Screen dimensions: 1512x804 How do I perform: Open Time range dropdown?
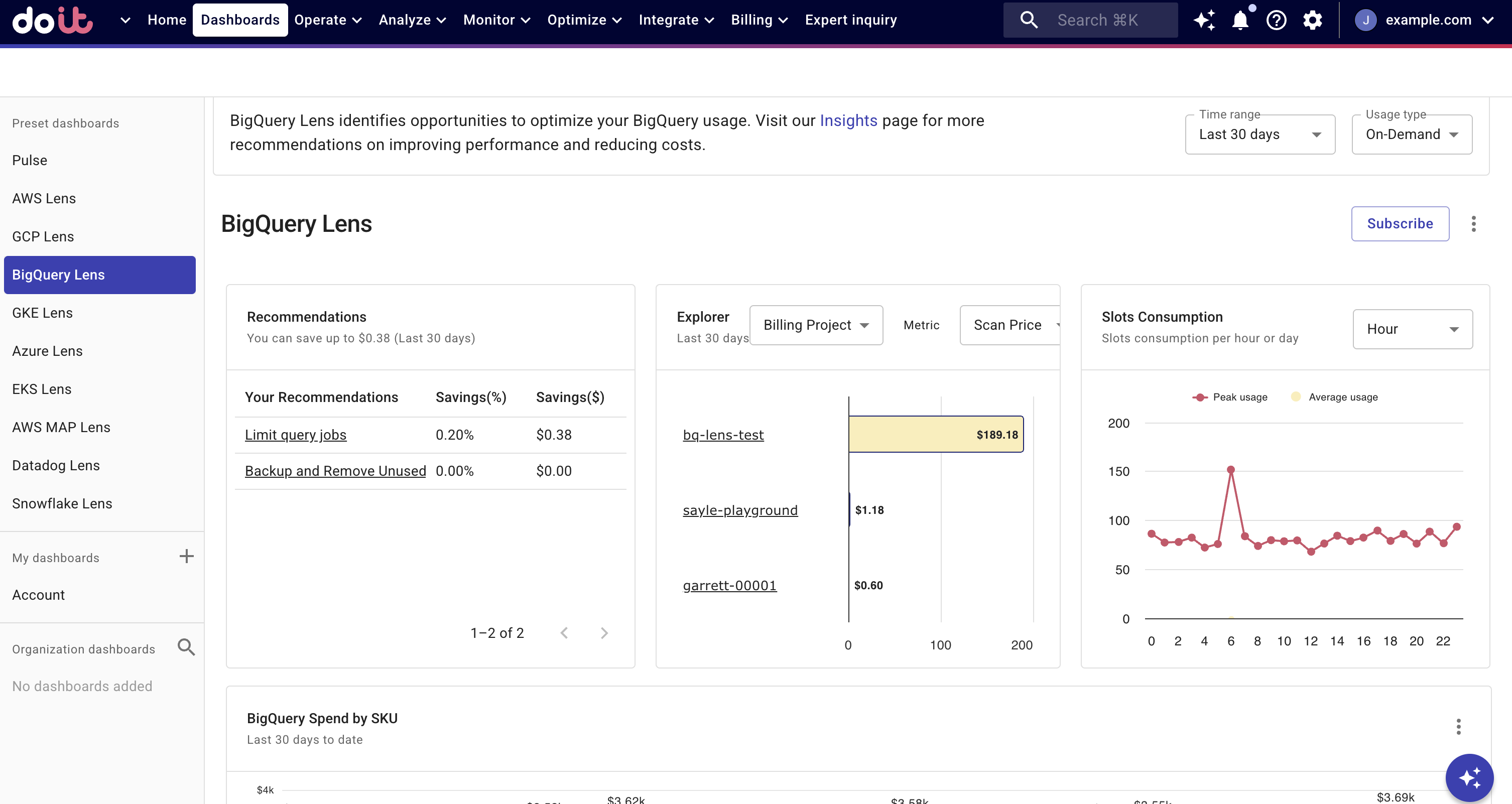click(x=1259, y=135)
